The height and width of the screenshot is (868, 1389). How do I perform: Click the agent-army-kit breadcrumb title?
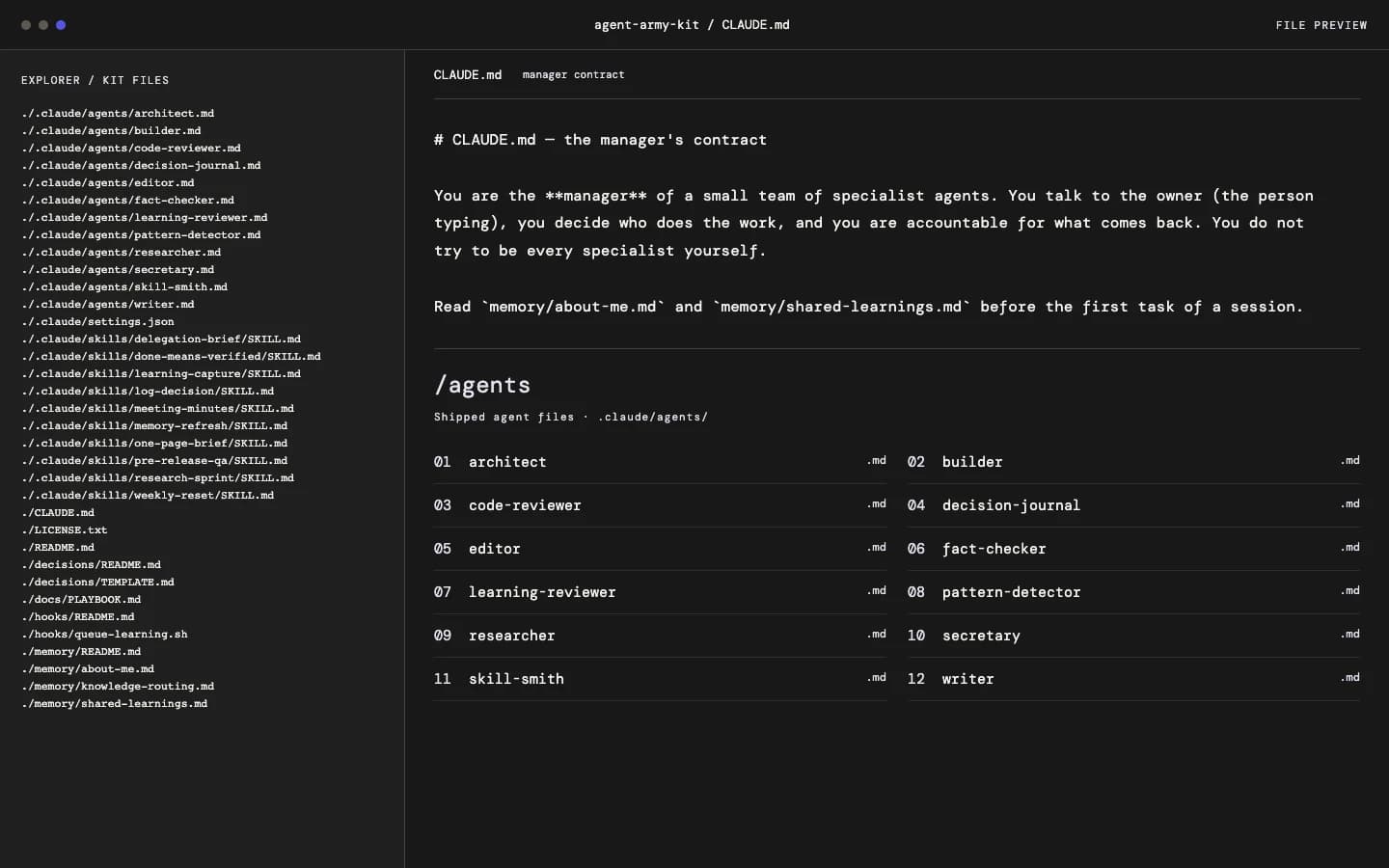(x=646, y=25)
